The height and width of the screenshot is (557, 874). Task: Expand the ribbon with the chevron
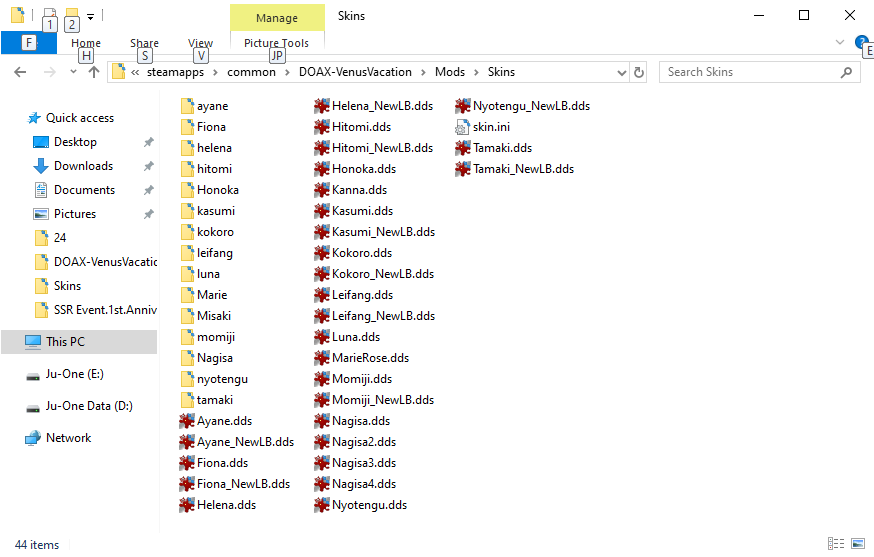click(x=840, y=42)
